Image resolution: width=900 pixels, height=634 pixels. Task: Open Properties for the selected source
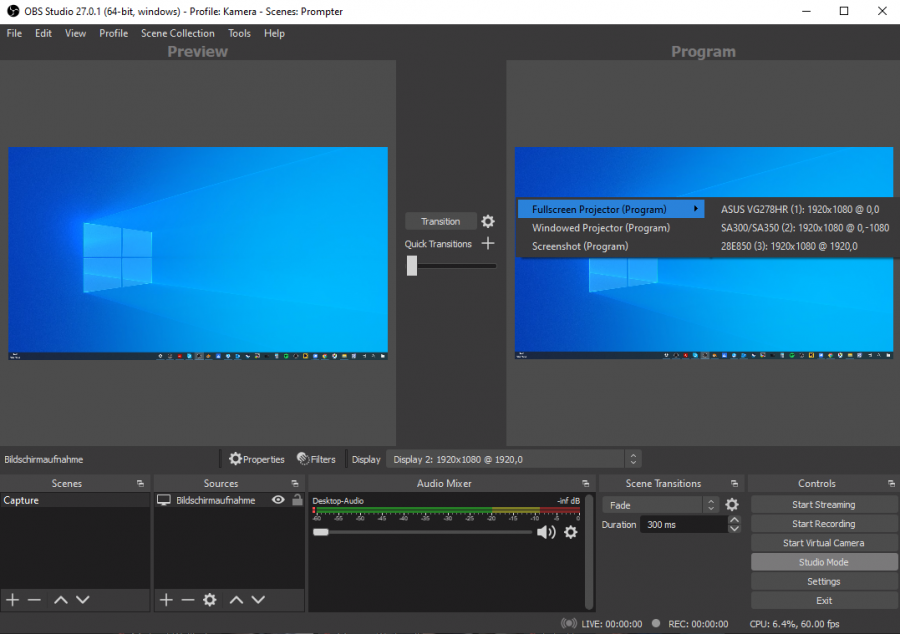click(x=257, y=459)
